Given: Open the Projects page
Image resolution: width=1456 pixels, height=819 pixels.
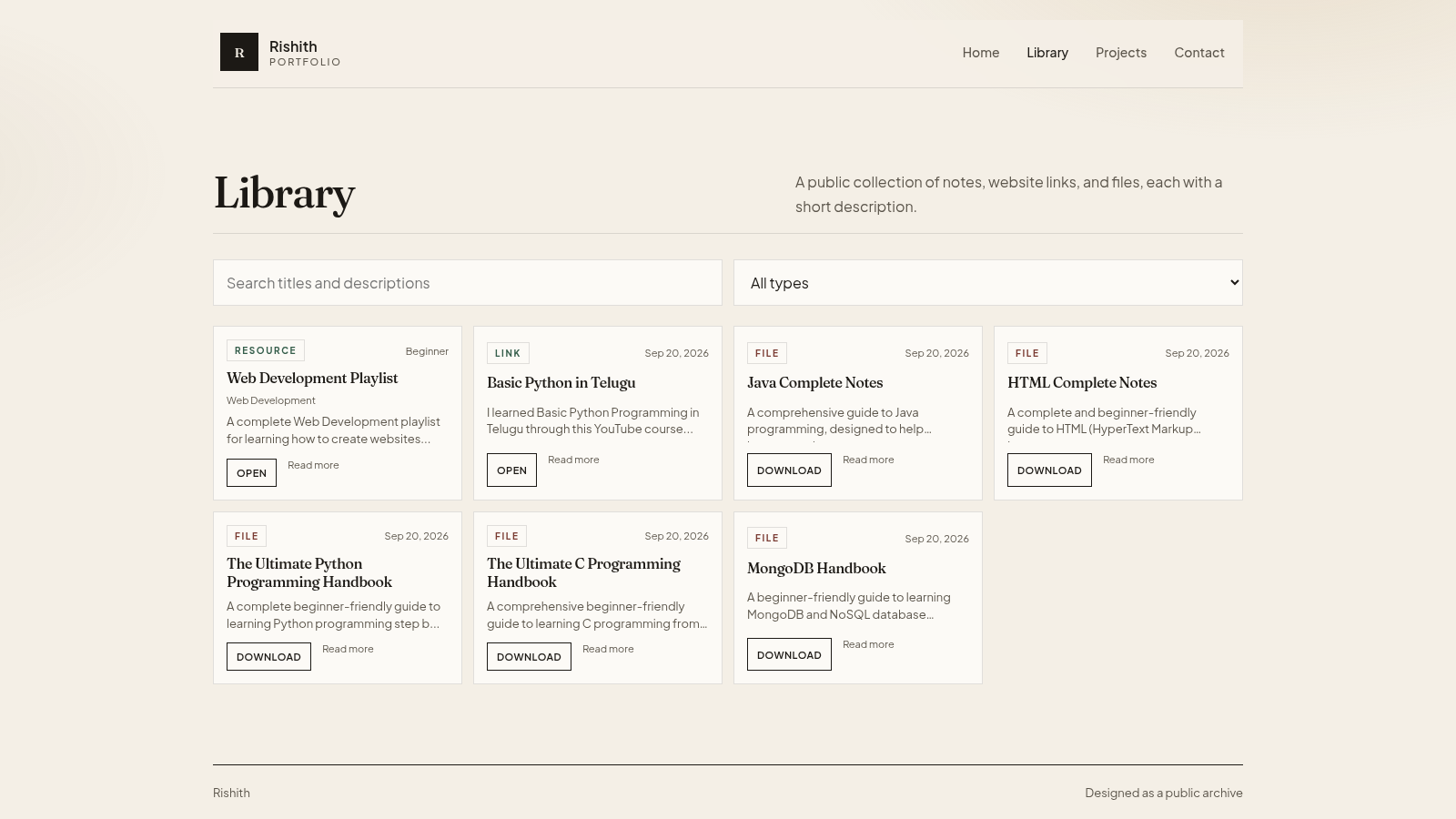Looking at the screenshot, I should coord(1121,53).
